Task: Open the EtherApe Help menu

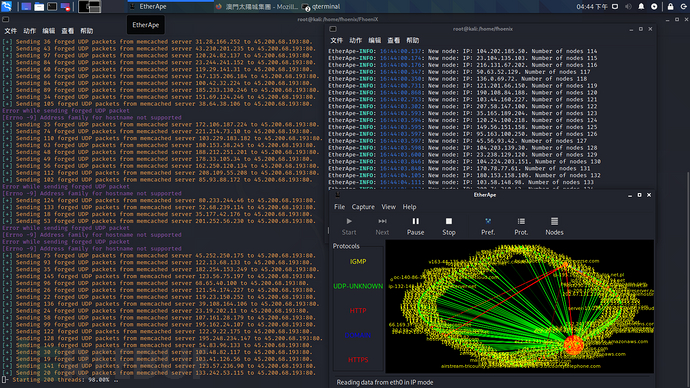Action: point(409,207)
